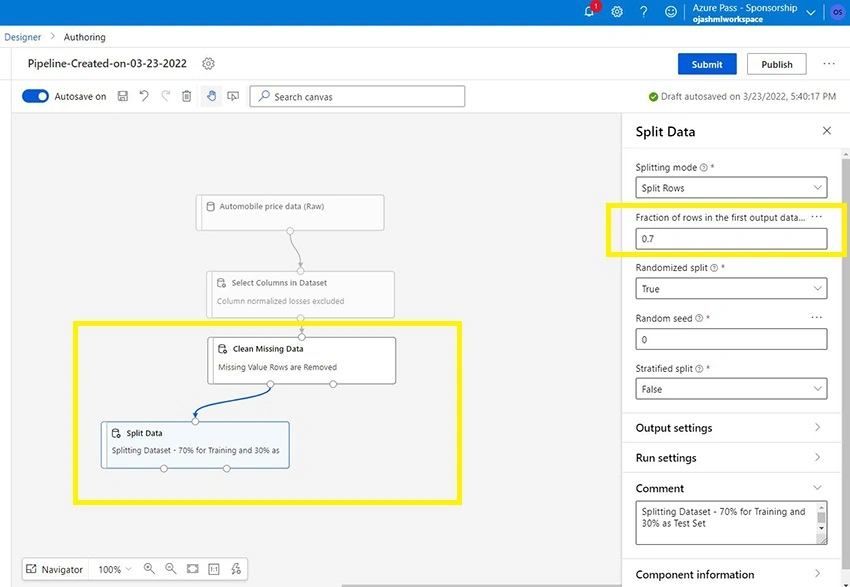Toggle the Autosave switch off
The width and height of the screenshot is (850, 587).
click(x=35, y=96)
